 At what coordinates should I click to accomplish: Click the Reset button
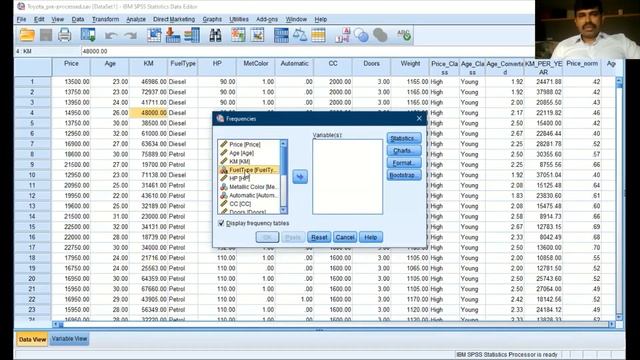319,237
